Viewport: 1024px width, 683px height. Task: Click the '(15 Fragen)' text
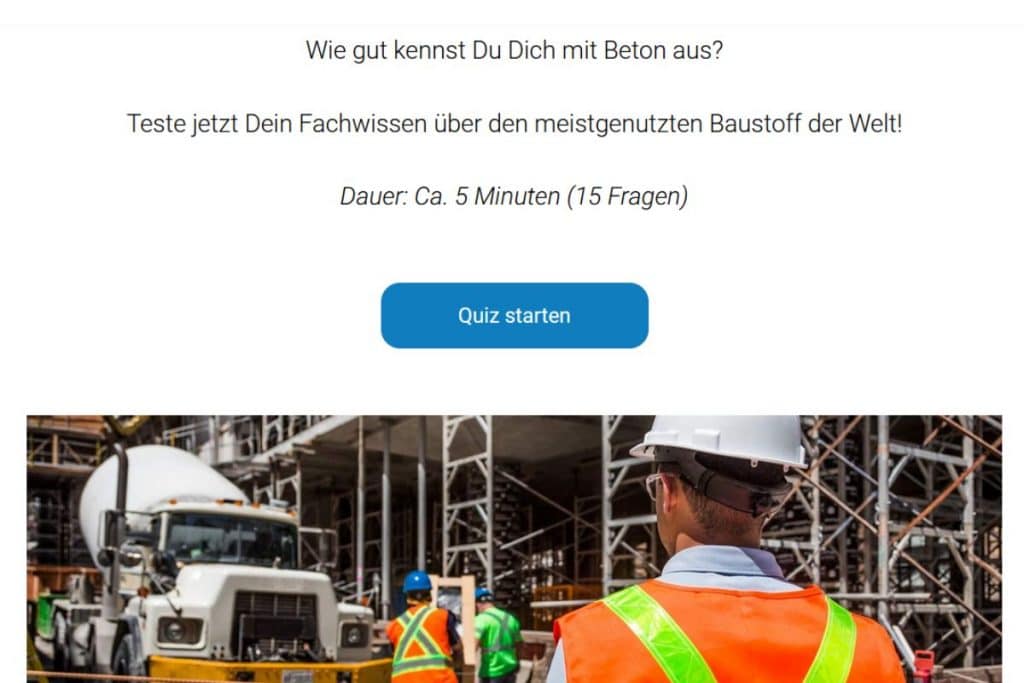pyautogui.click(x=628, y=196)
